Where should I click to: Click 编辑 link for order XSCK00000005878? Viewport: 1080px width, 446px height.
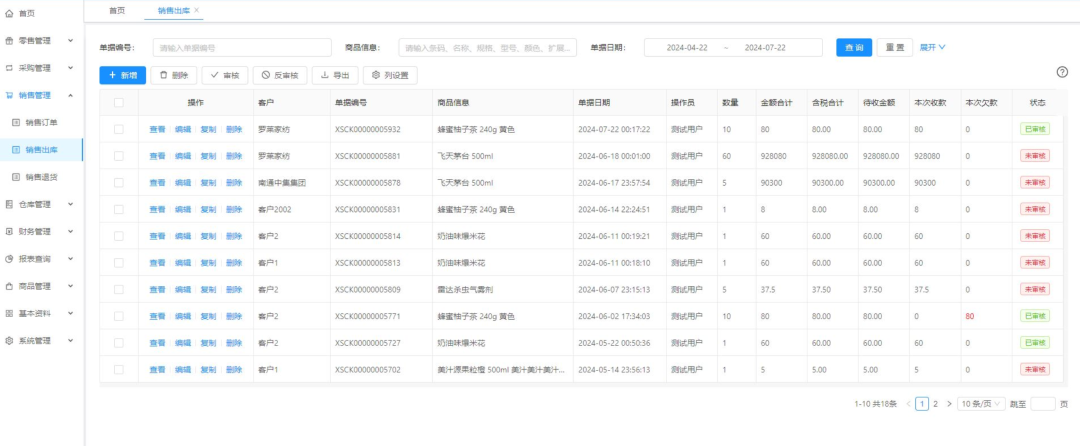click(183, 182)
